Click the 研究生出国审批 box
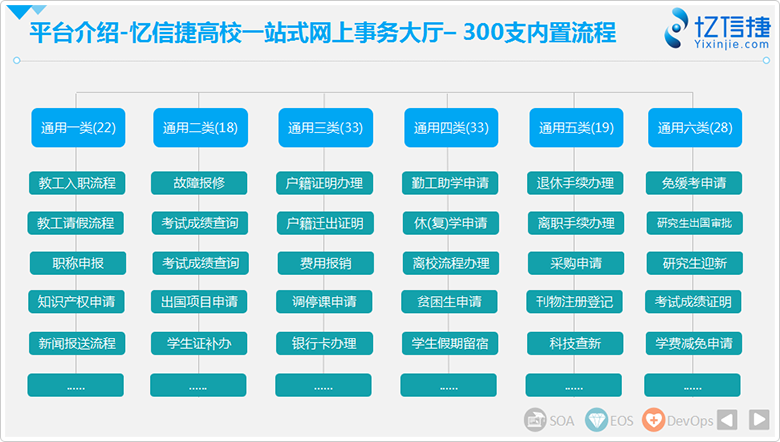Screen dimensions: 780x442 pos(695,223)
